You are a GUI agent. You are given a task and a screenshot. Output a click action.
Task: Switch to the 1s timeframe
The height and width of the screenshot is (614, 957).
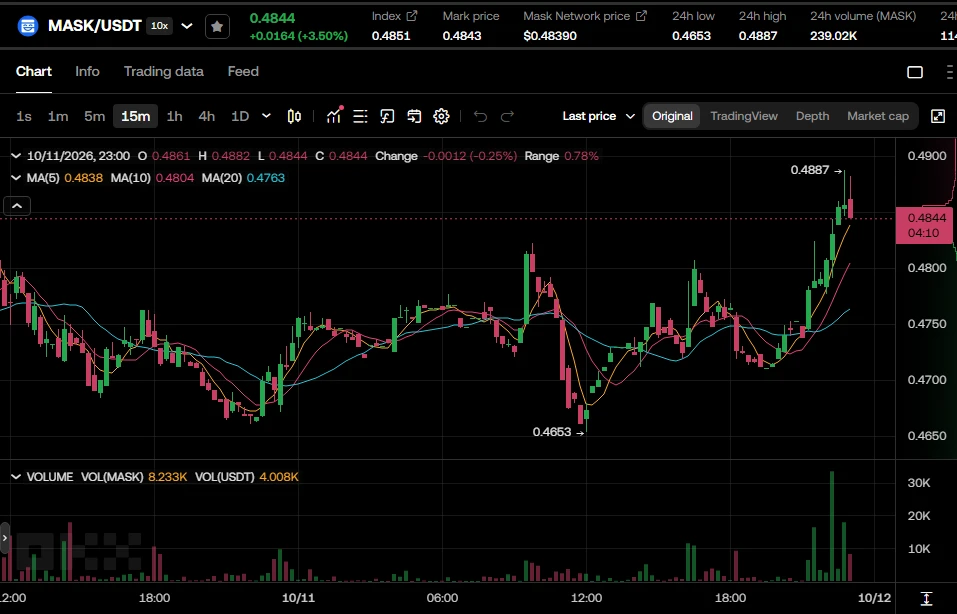(x=24, y=116)
